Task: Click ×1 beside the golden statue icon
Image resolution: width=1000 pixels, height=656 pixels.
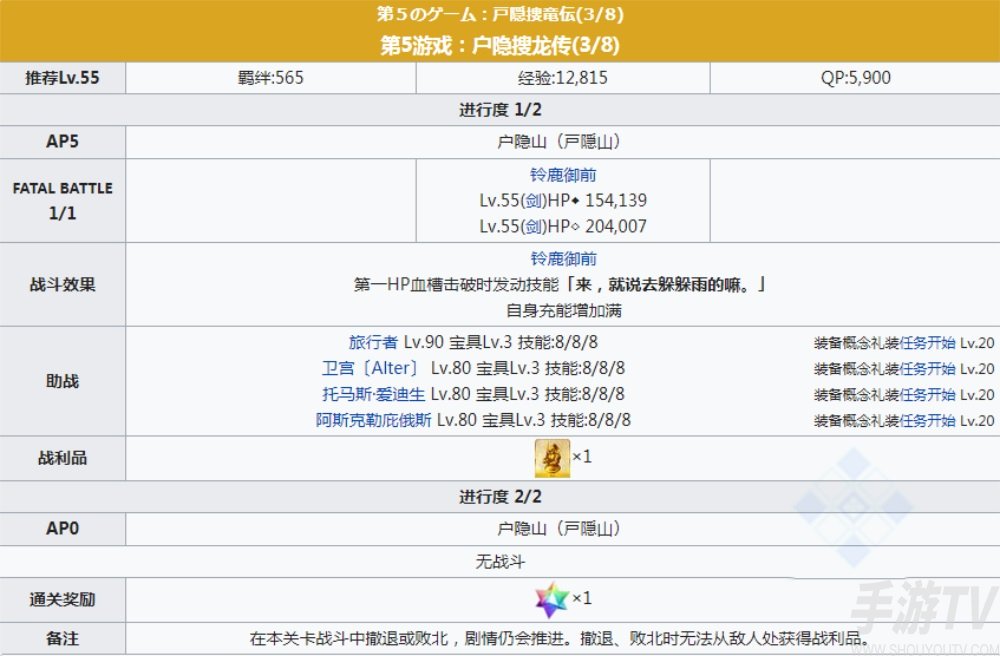Action: pos(582,456)
